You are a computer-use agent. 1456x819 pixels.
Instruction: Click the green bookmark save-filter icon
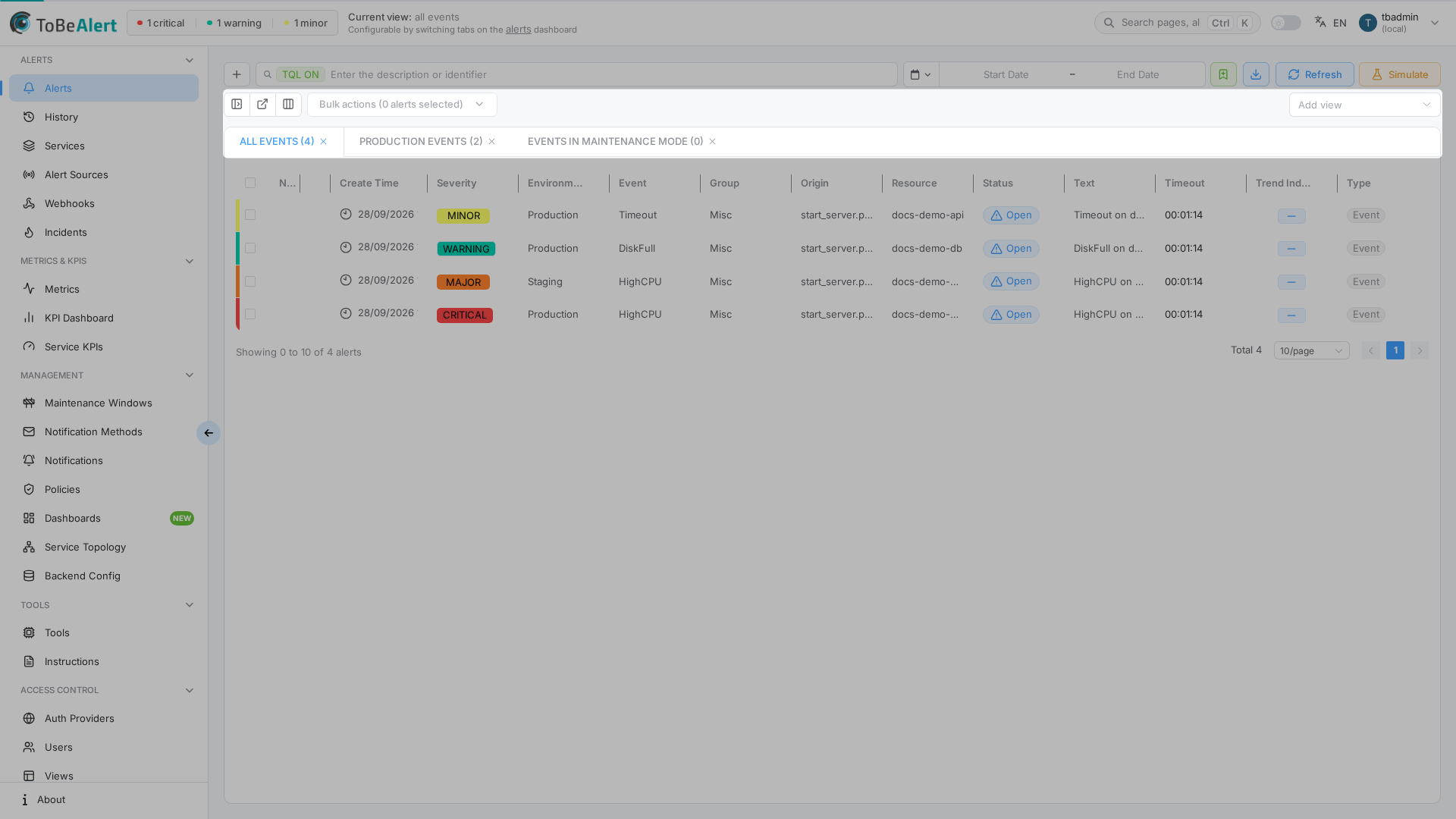pos(1223,74)
